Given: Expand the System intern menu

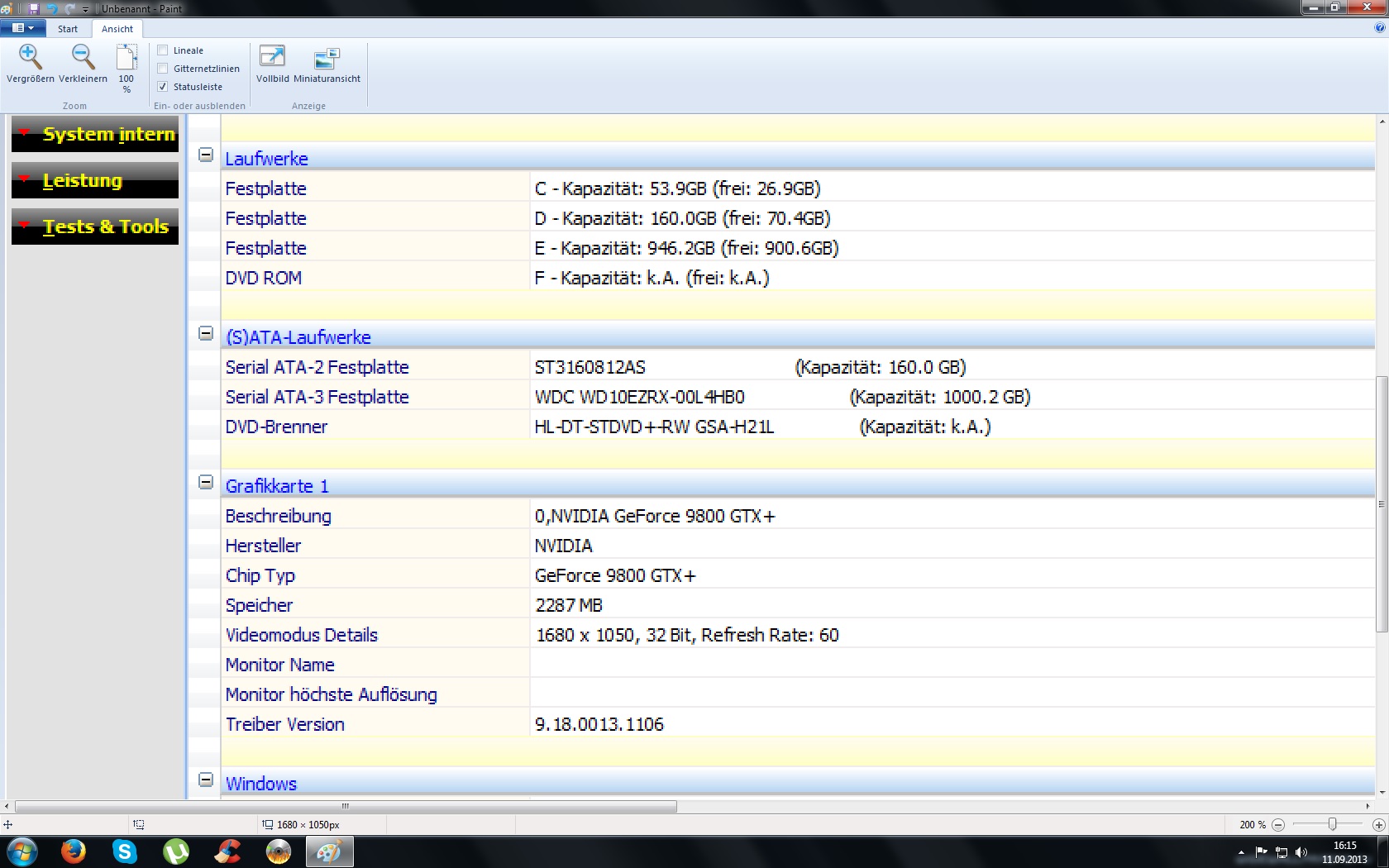Looking at the screenshot, I should [x=95, y=134].
